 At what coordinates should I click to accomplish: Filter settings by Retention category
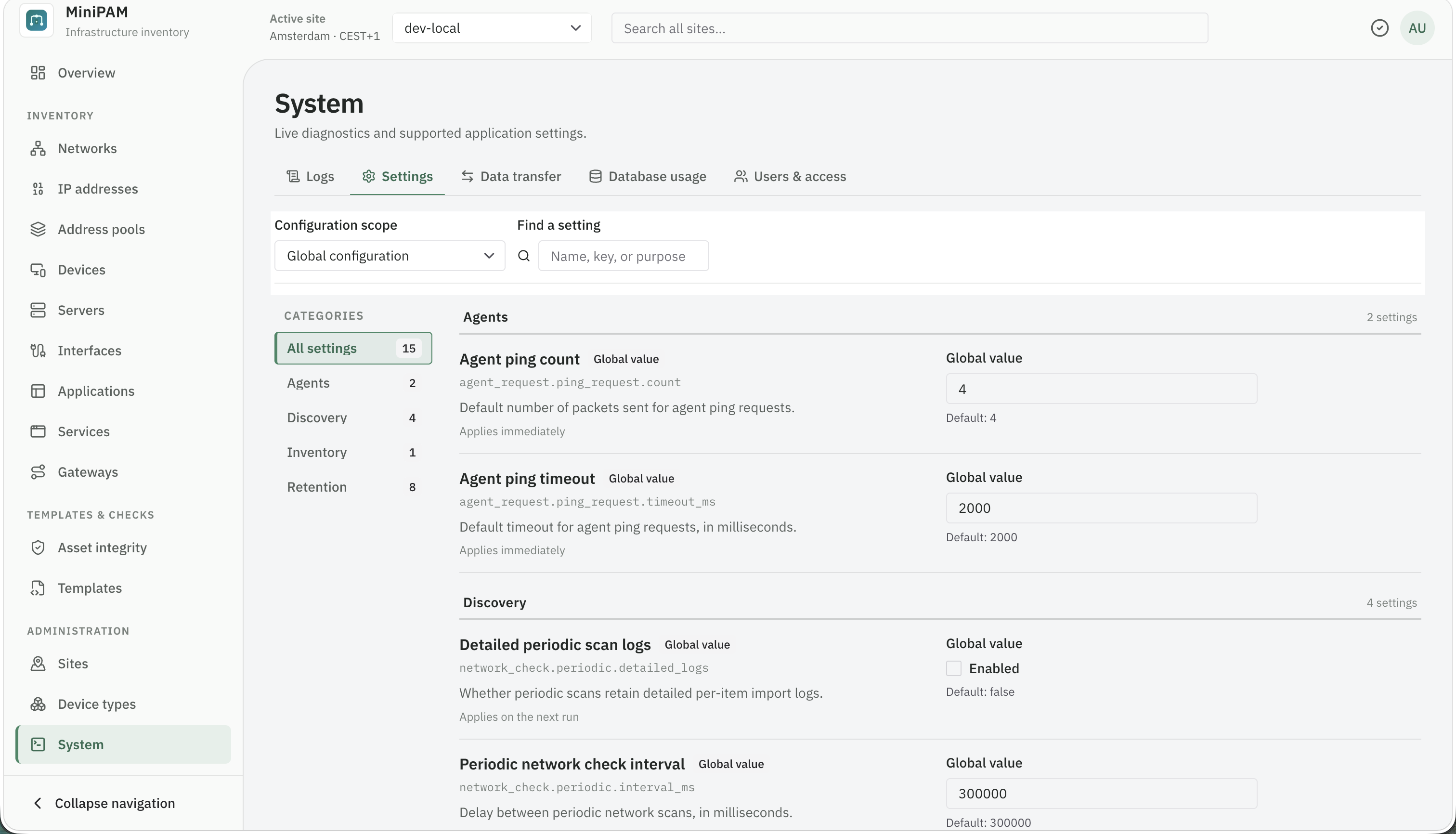click(x=353, y=487)
